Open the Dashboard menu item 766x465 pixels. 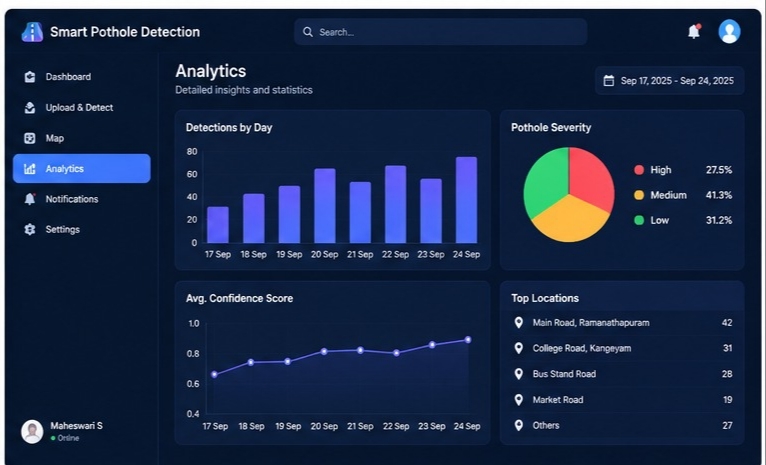point(82,77)
